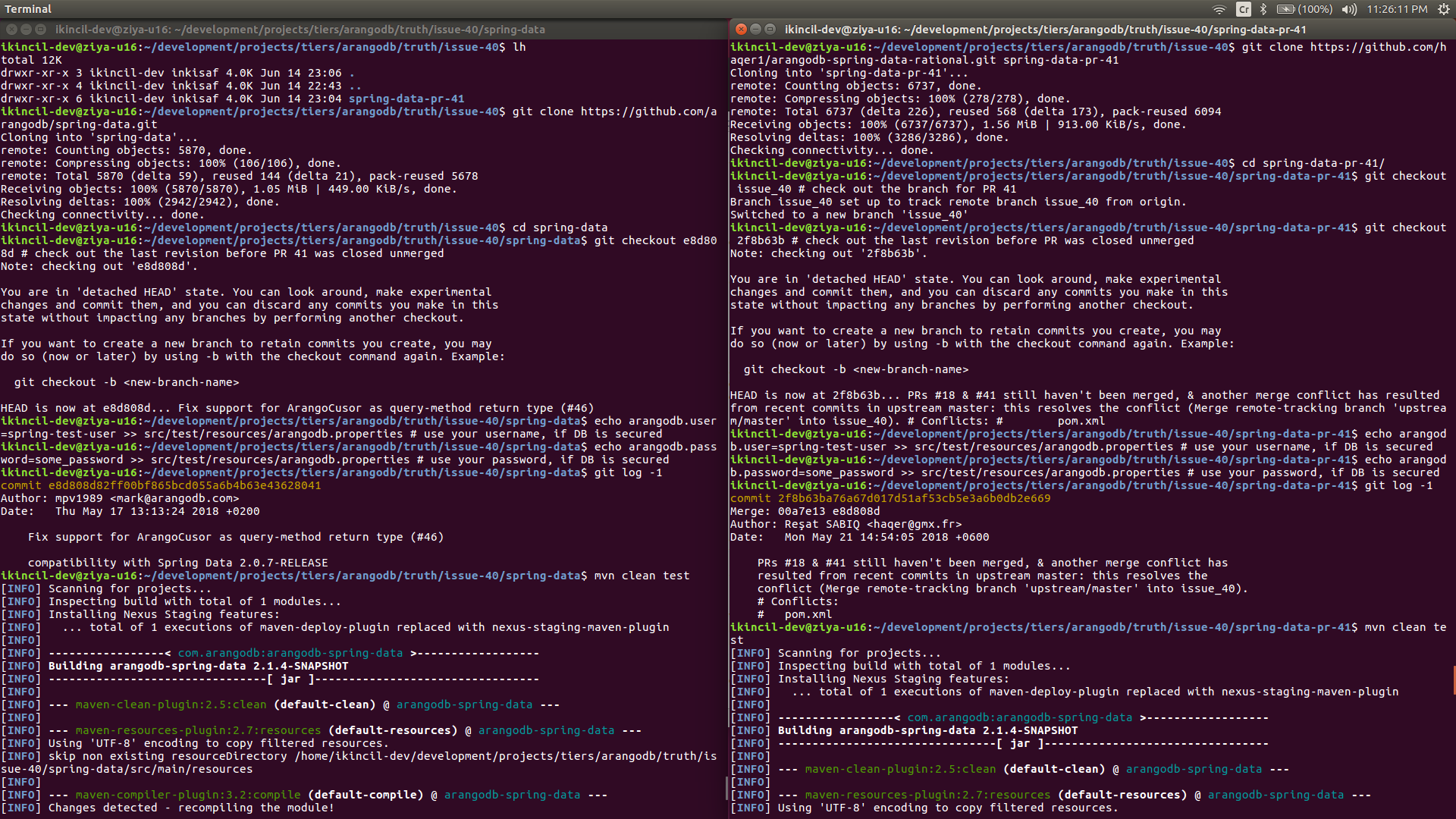Click 'cd spring-data-pr-41/' command in right terminal

pyautogui.click(x=1313, y=163)
